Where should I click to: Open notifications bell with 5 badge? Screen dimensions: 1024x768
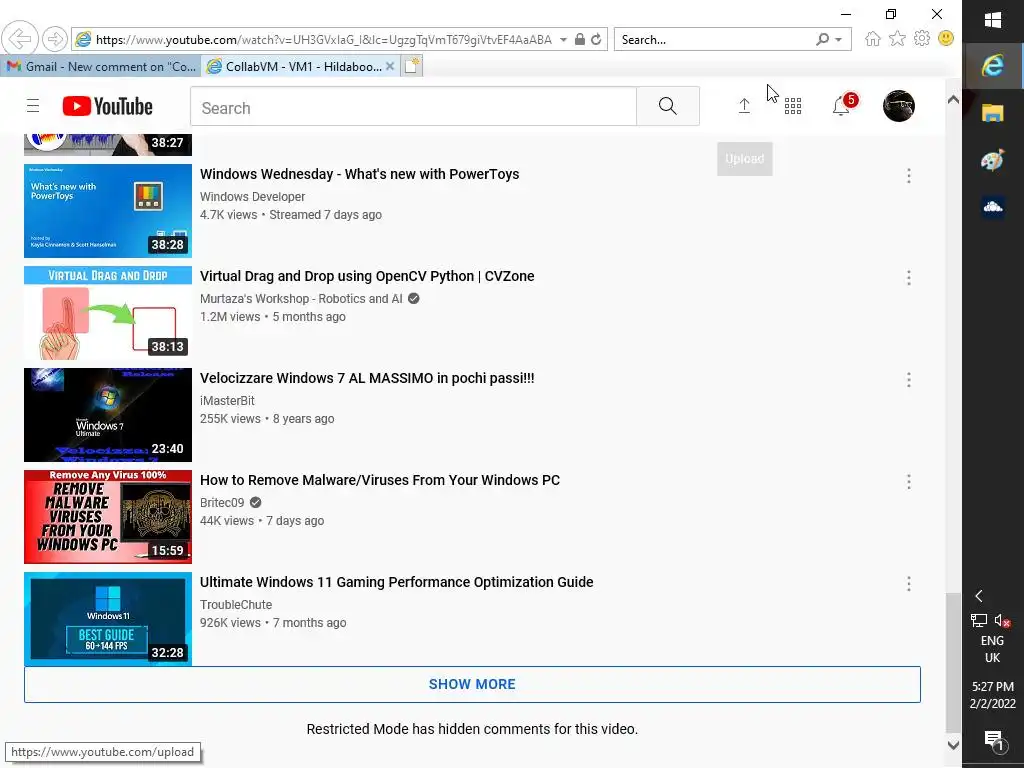(842, 105)
